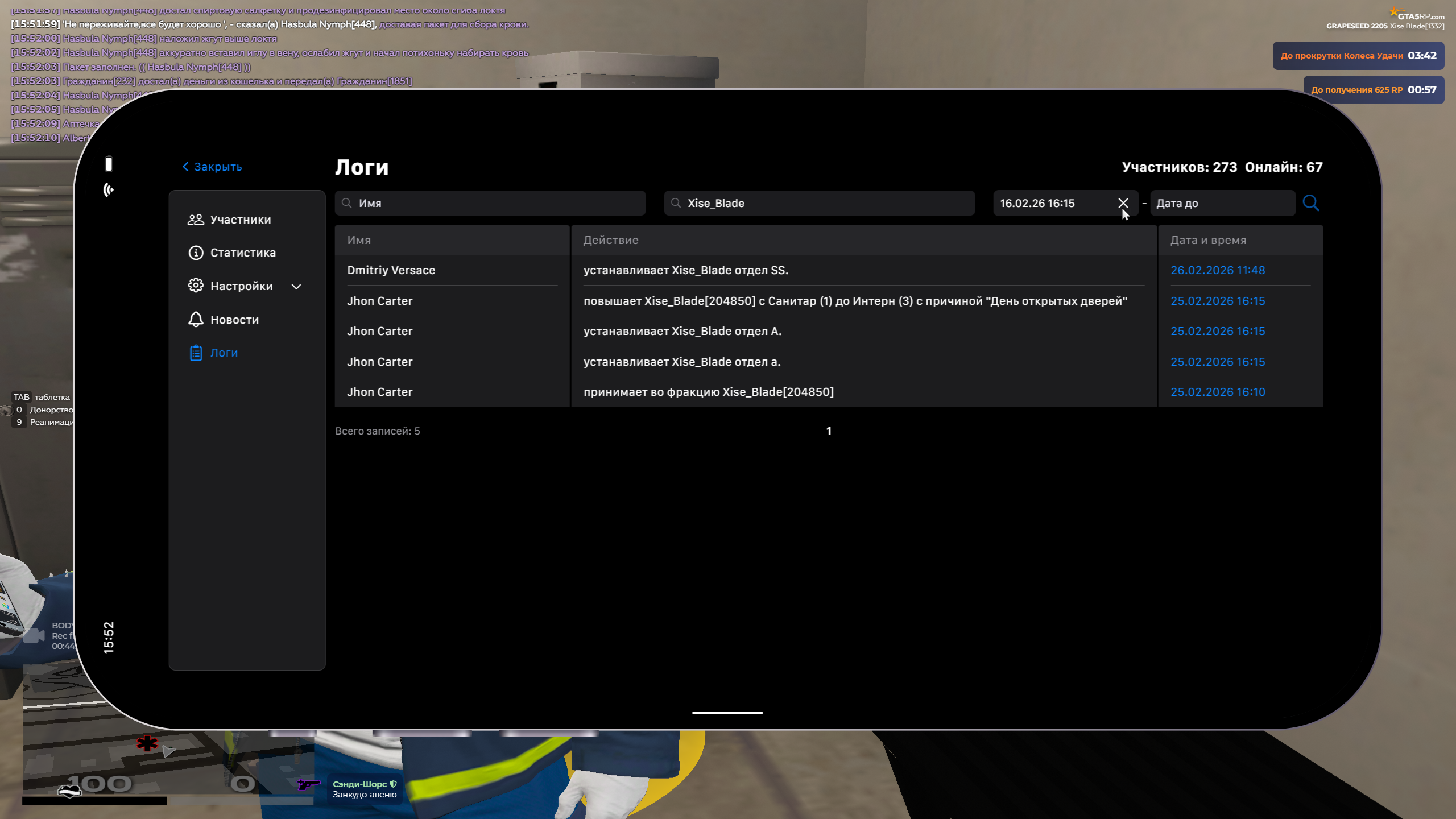
Task: Open the Статистика section
Action: click(x=242, y=253)
